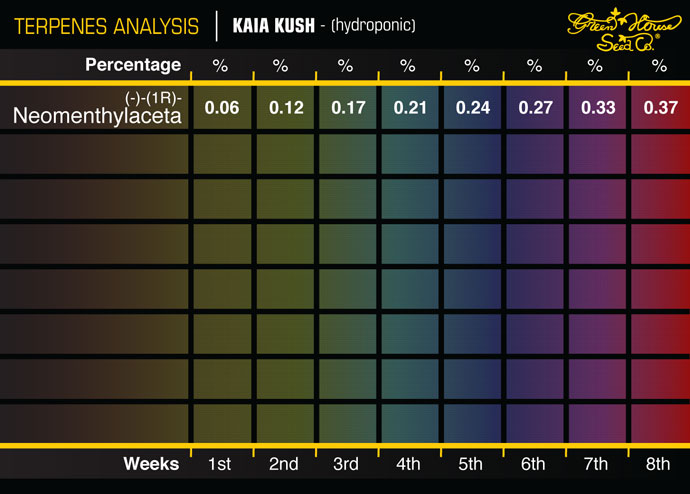Select the 3rd week column label
This screenshot has width=690, height=494.
(345, 464)
